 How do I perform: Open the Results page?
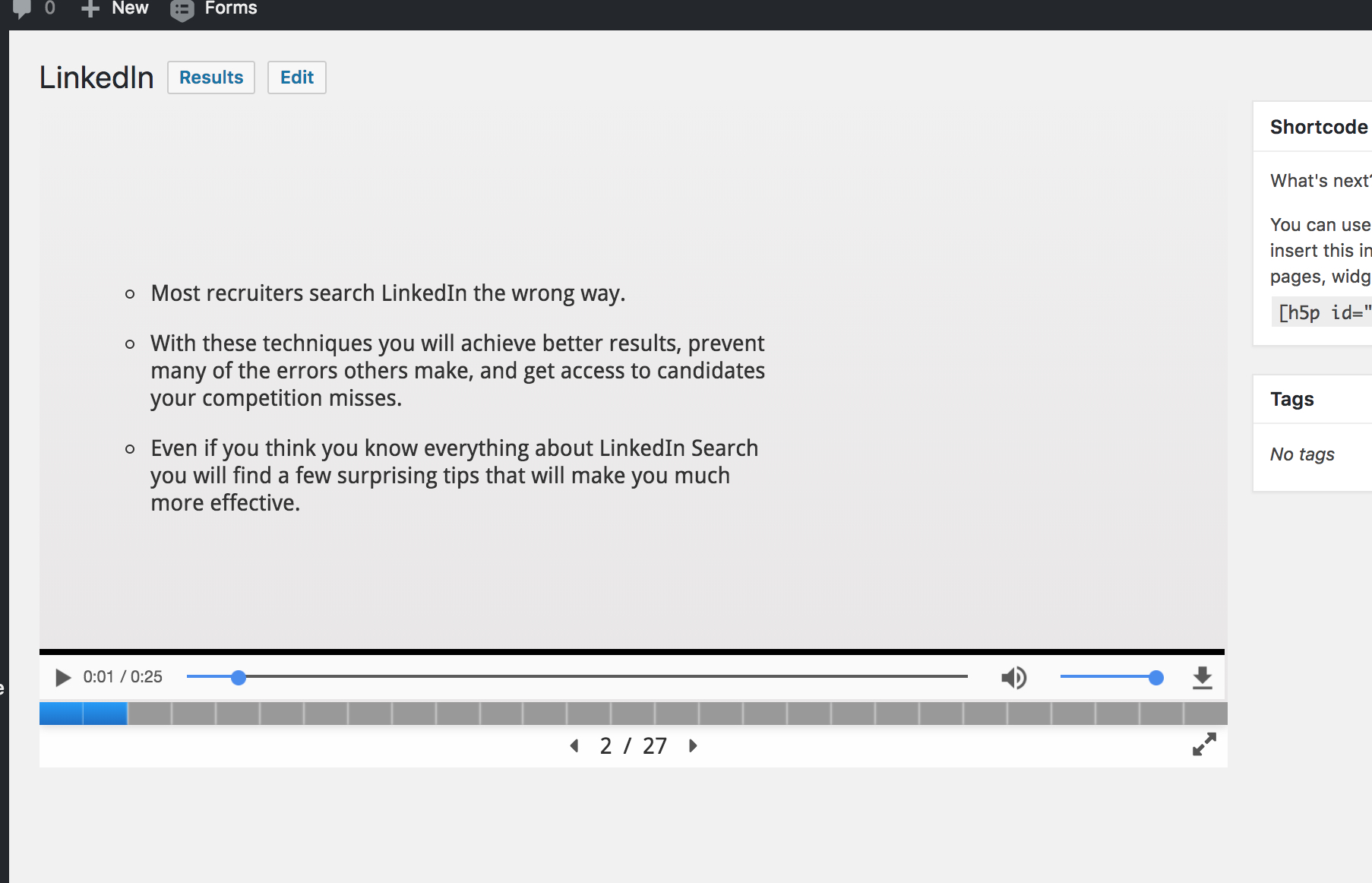pyautogui.click(x=211, y=78)
